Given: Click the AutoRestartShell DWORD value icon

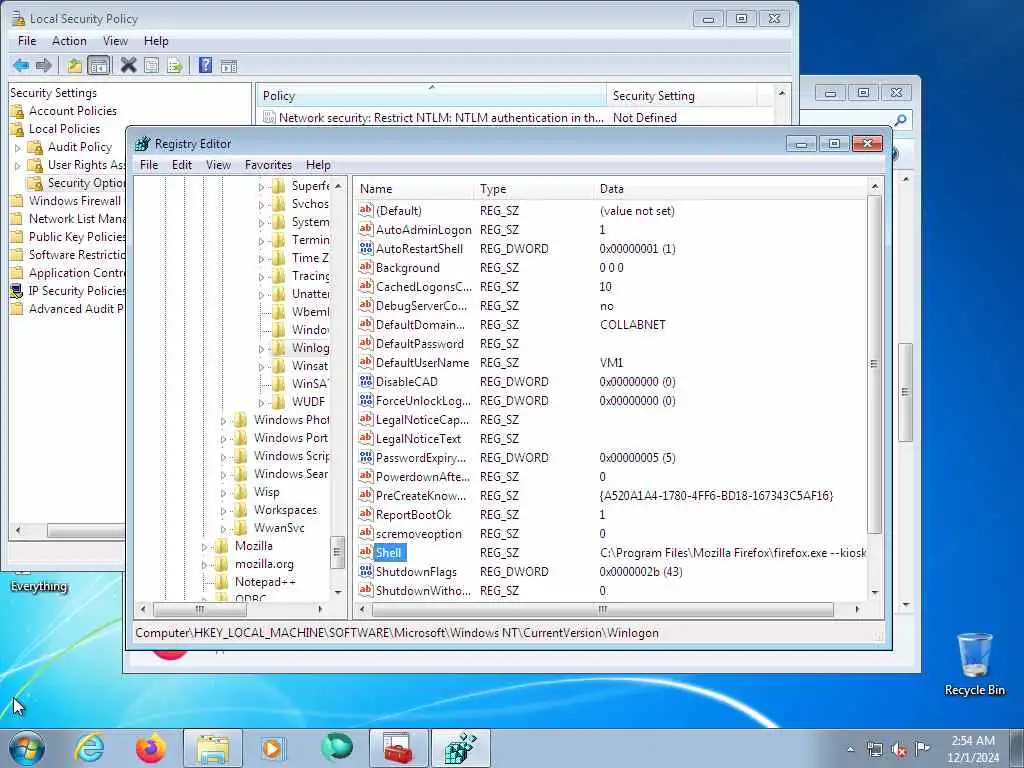Looking at the screenshot, I should [x=366, y=249].
